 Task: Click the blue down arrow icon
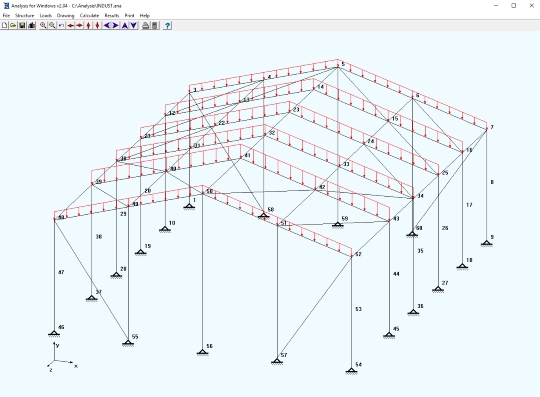(134, 25)
